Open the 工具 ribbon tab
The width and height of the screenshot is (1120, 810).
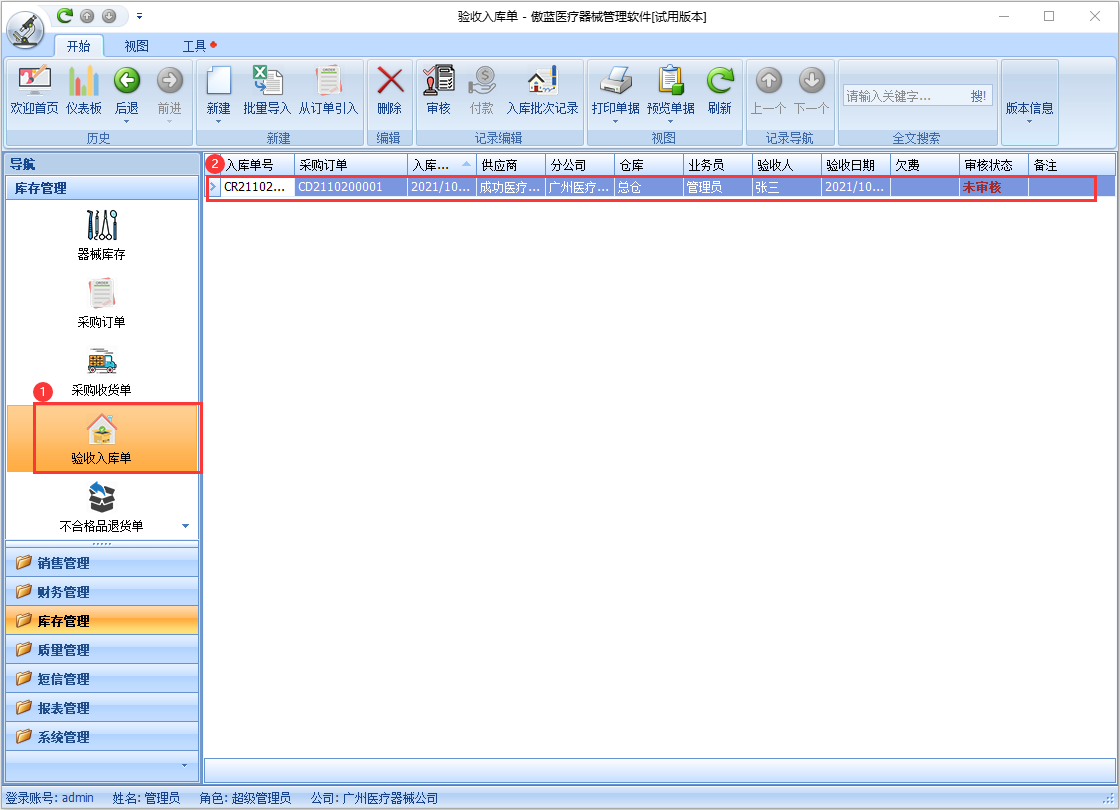(x=195, y=46)
